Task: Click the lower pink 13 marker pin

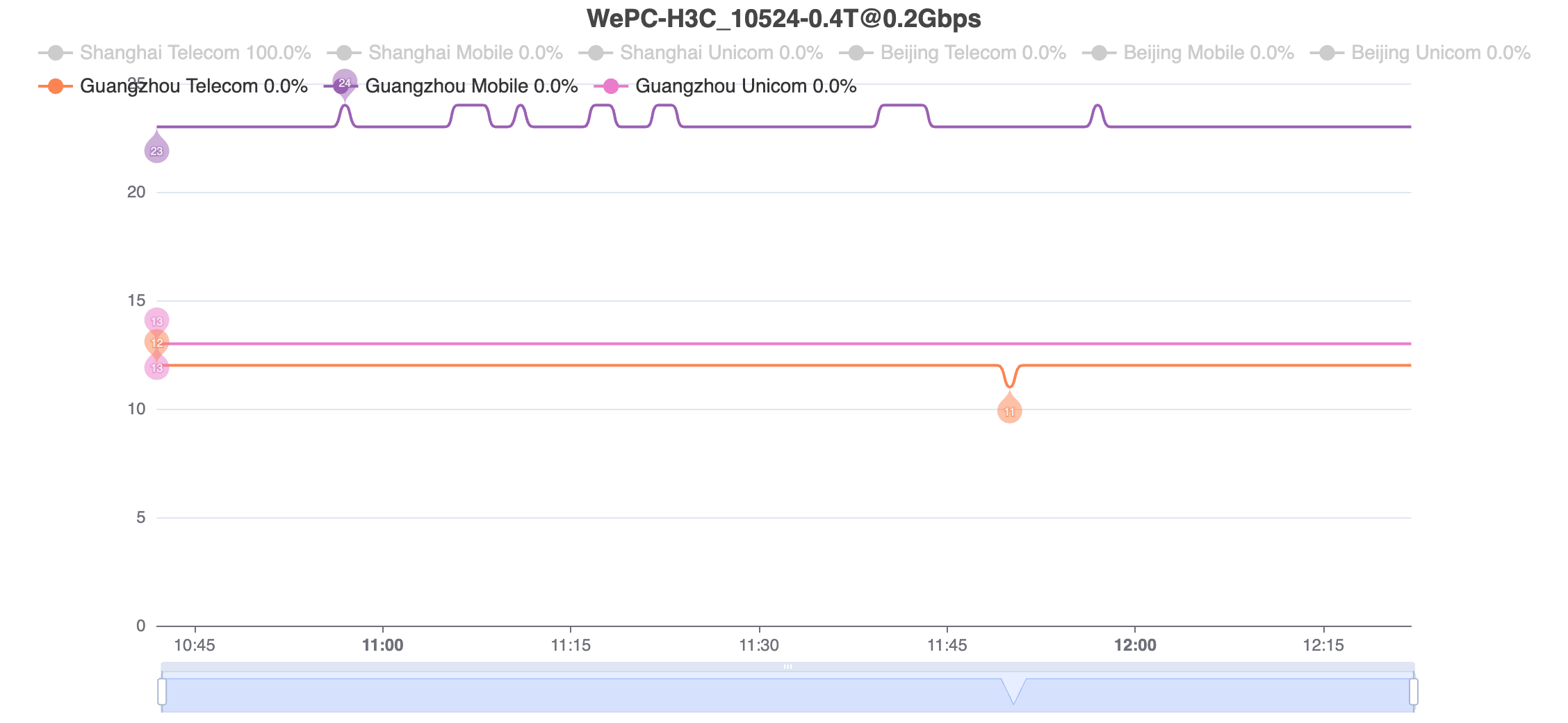Action: (x=156, y=366)
